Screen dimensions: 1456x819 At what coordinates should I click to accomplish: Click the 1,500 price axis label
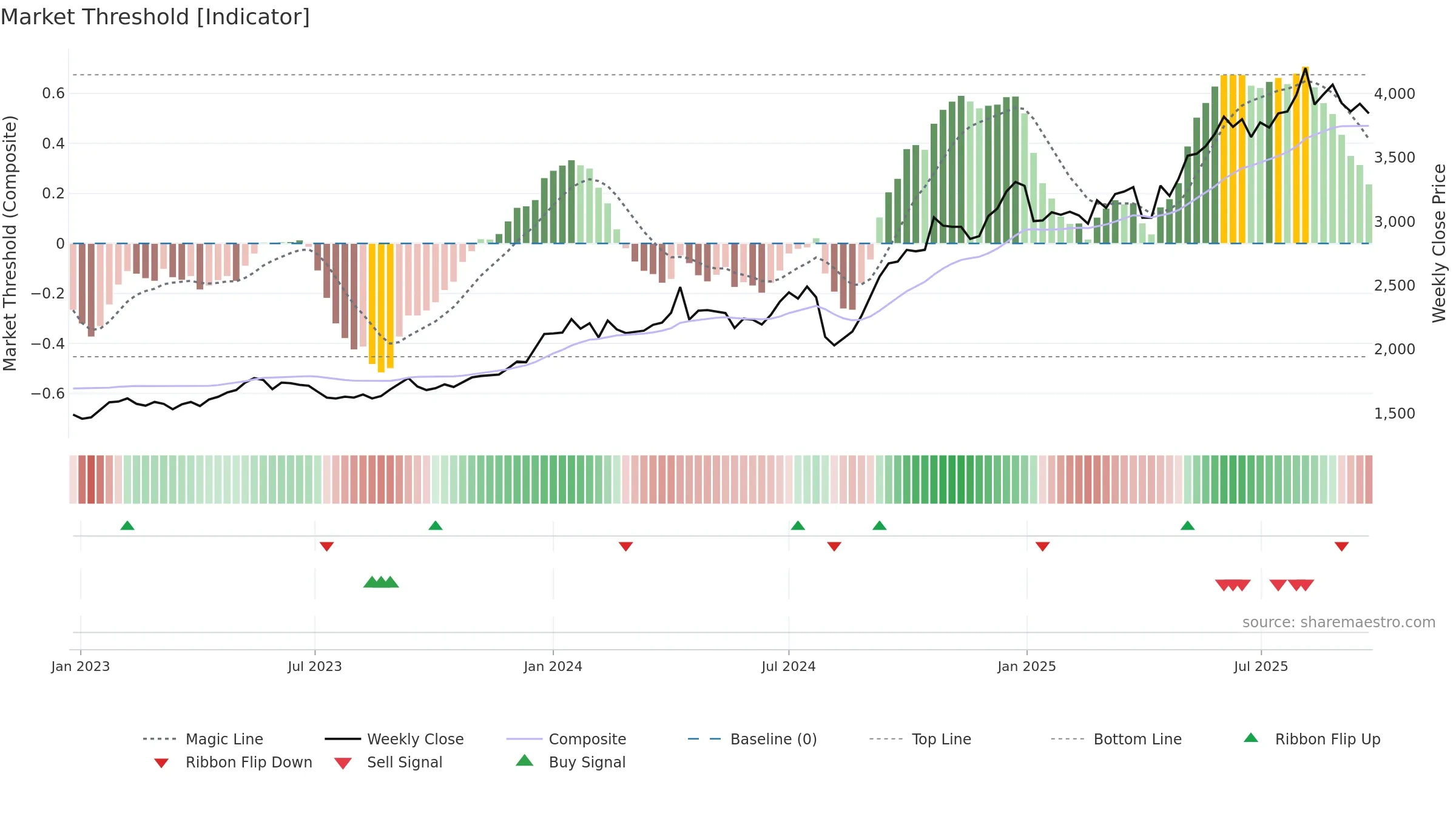point(1395,414)
